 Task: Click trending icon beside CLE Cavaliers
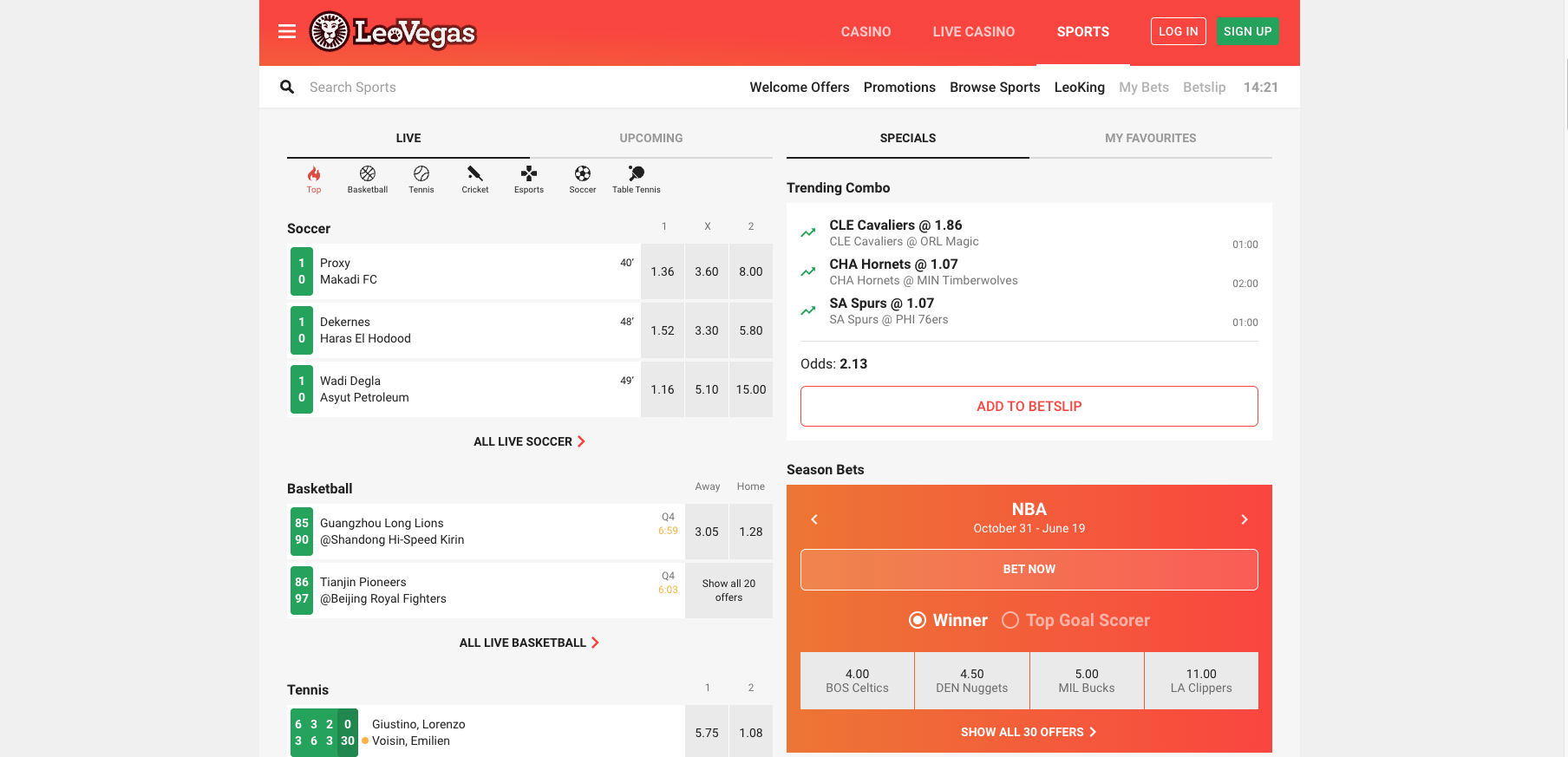pos(808,232)
